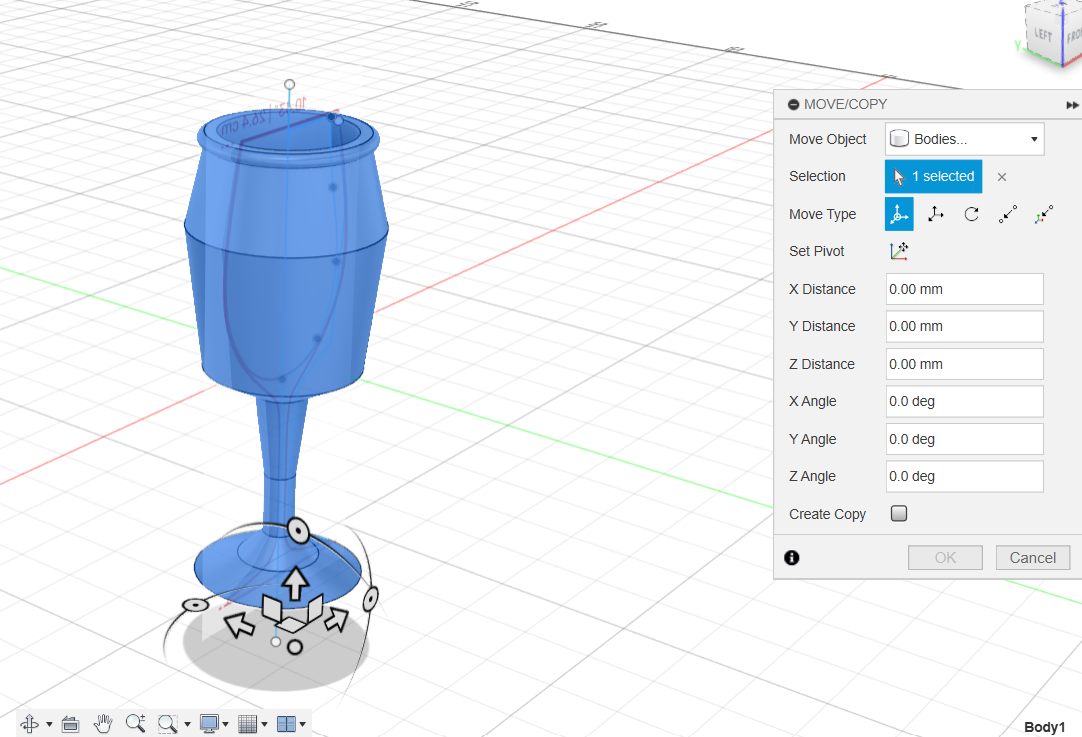Expand the Zoom Window dropdown arrow
The width and height of the screenshot is (1082, 737).
coord(187,724)
